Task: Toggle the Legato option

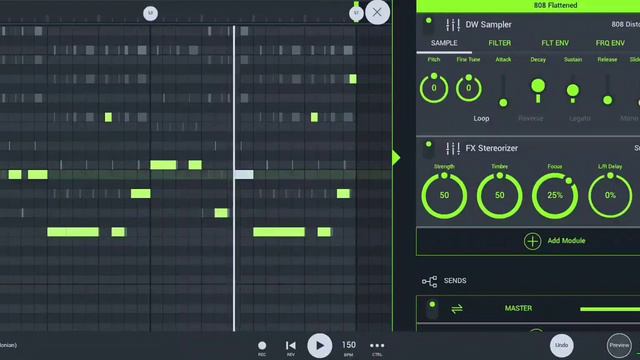Action: 580,118
